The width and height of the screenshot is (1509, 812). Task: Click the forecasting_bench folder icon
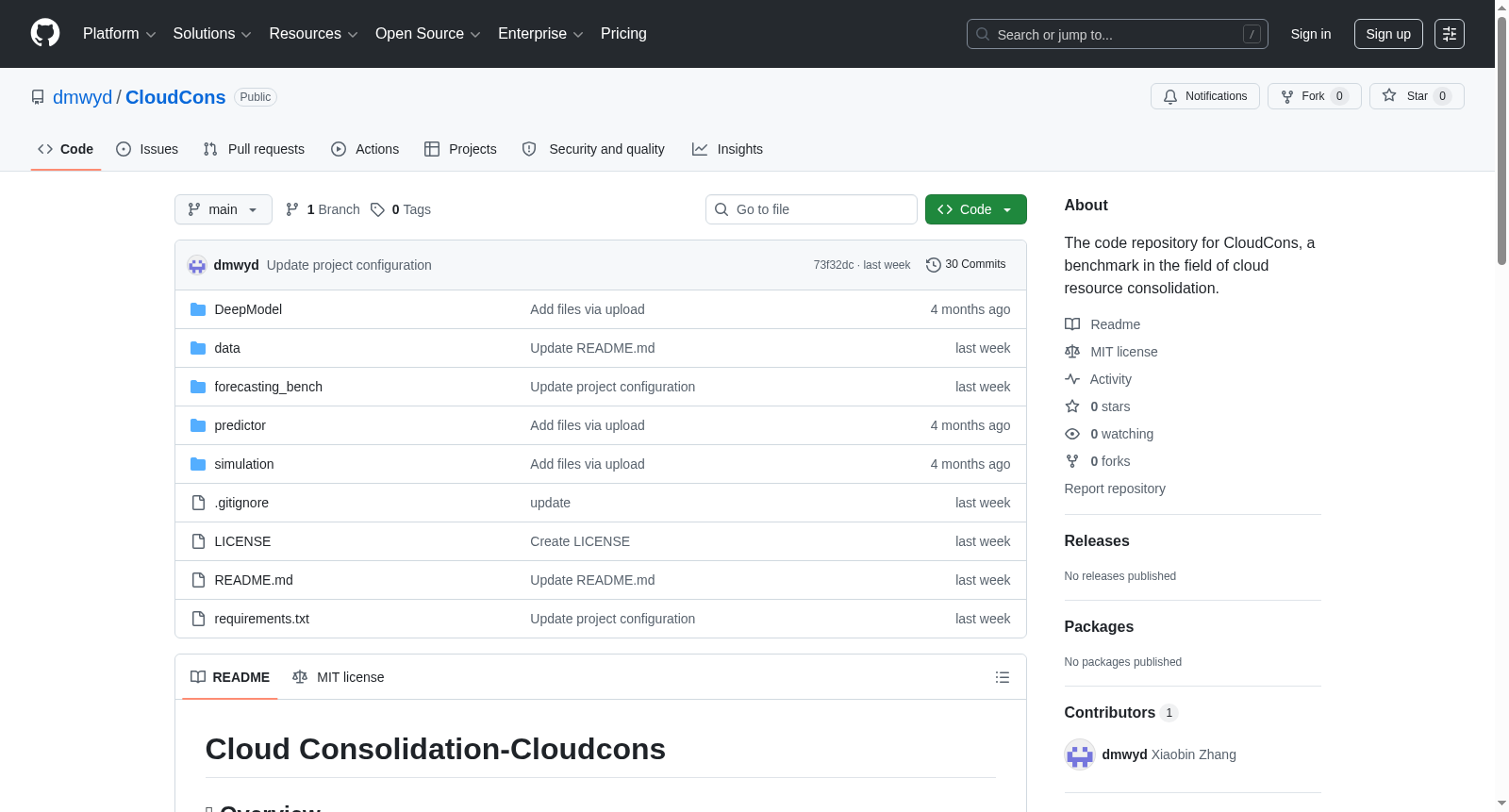(x=198, y=387)
